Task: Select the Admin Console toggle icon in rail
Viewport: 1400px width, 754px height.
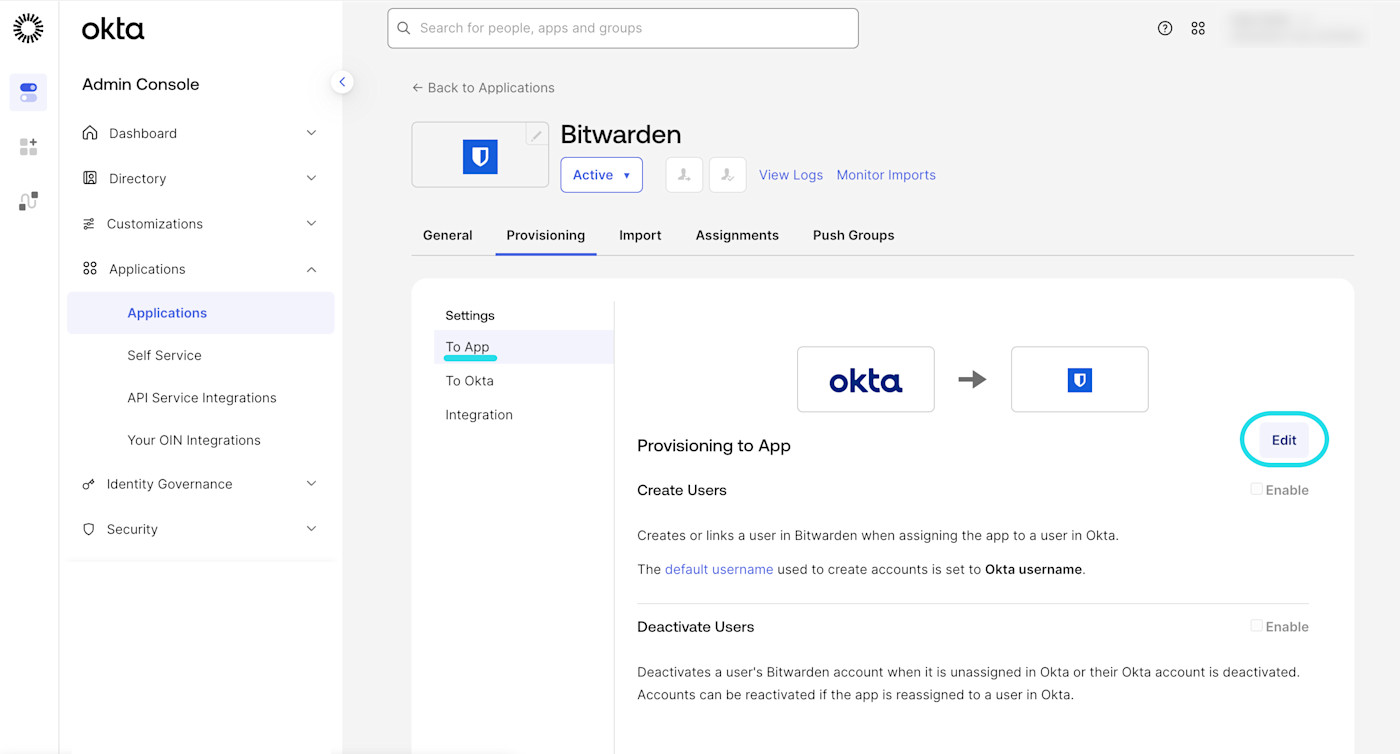Action: (28, 93)
